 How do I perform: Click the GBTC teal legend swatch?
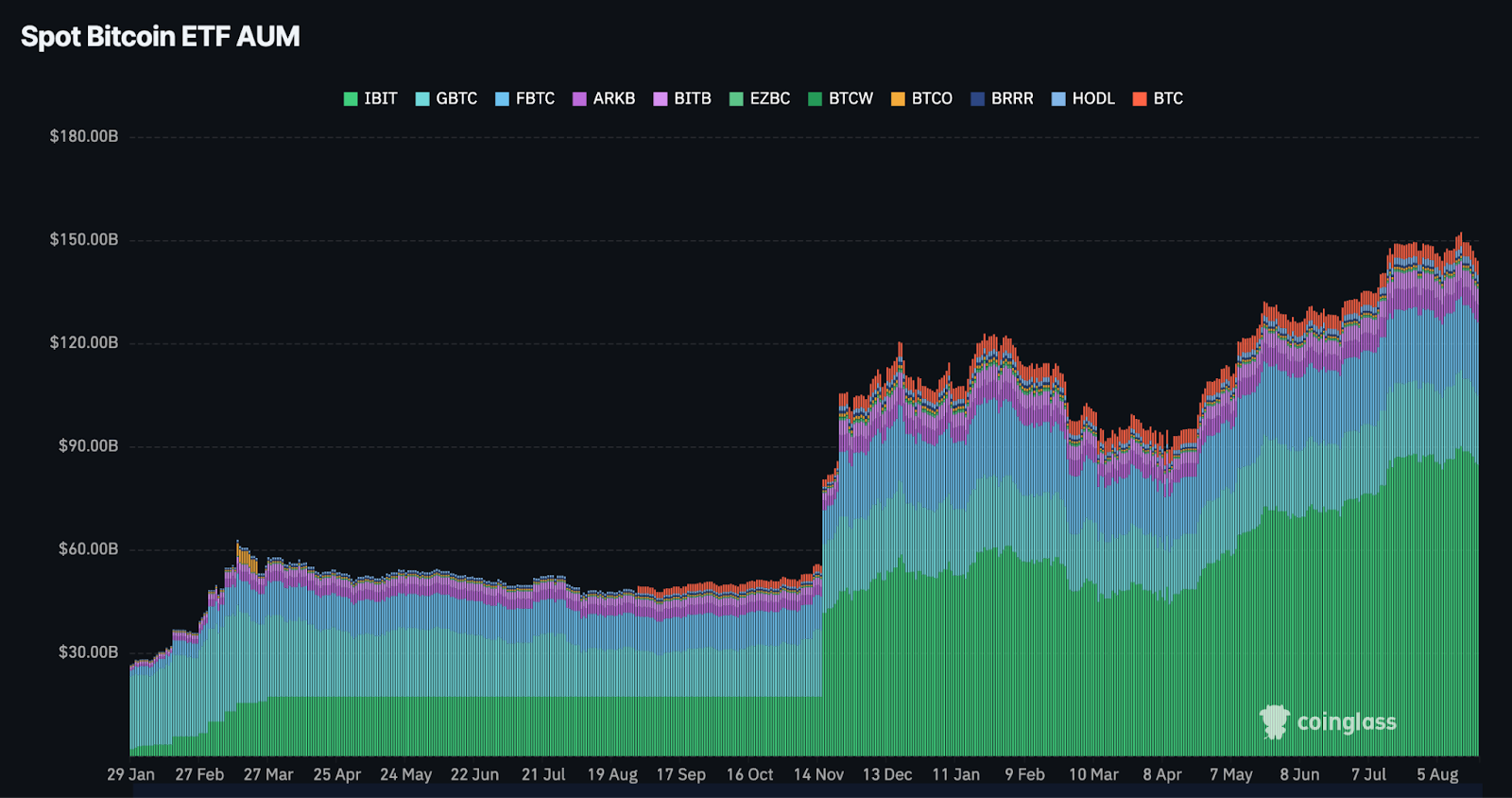coord(422,99)
